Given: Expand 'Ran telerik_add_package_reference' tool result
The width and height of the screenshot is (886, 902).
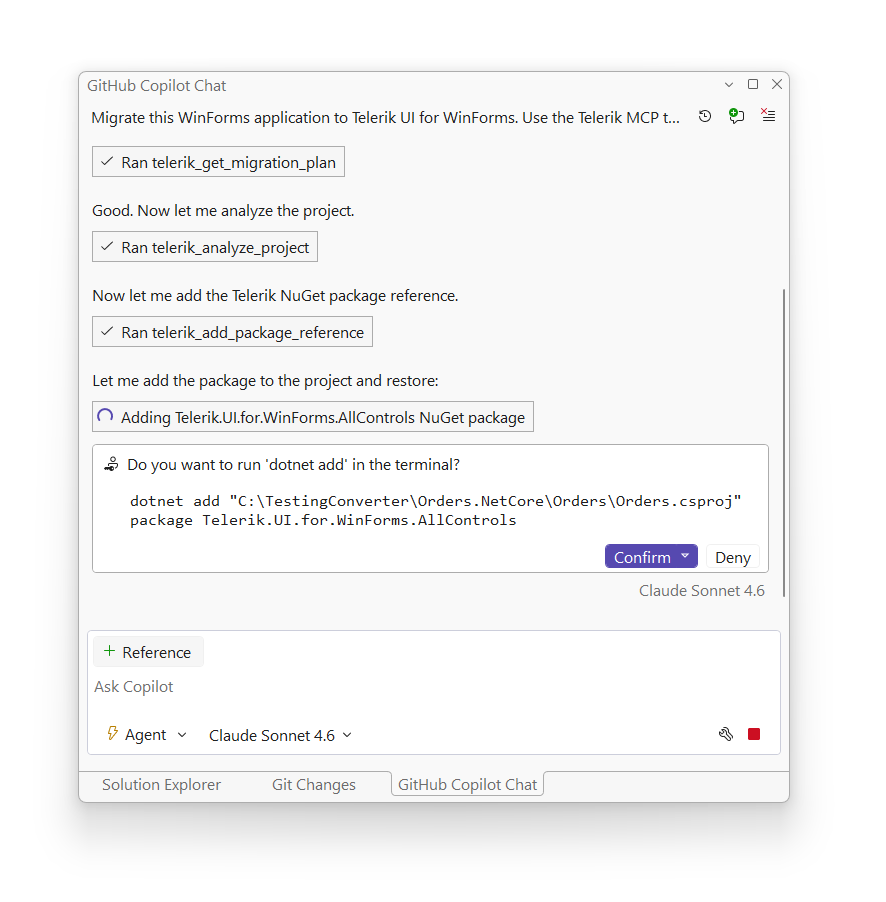Looking at the screenshot, I should [232, 332].
